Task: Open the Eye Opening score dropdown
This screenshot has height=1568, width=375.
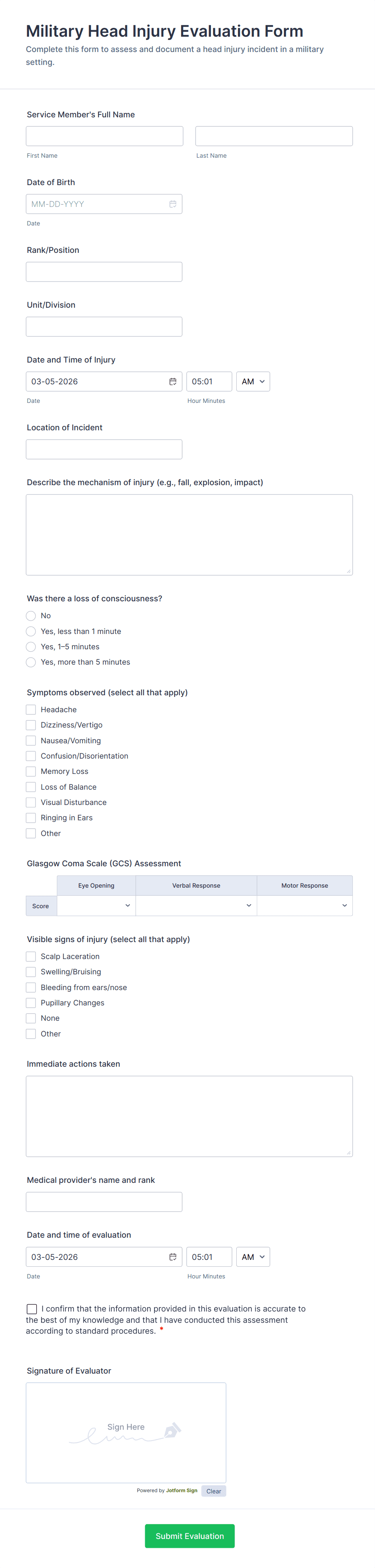Action: [96, 905]
